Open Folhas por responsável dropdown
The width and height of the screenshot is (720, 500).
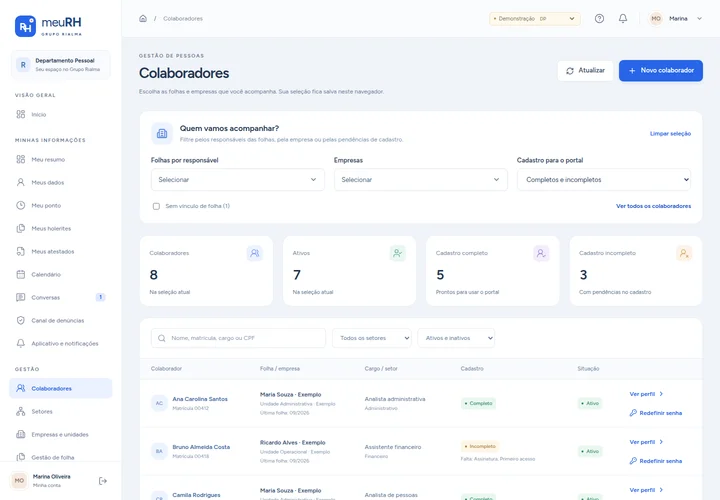(238, 180)
